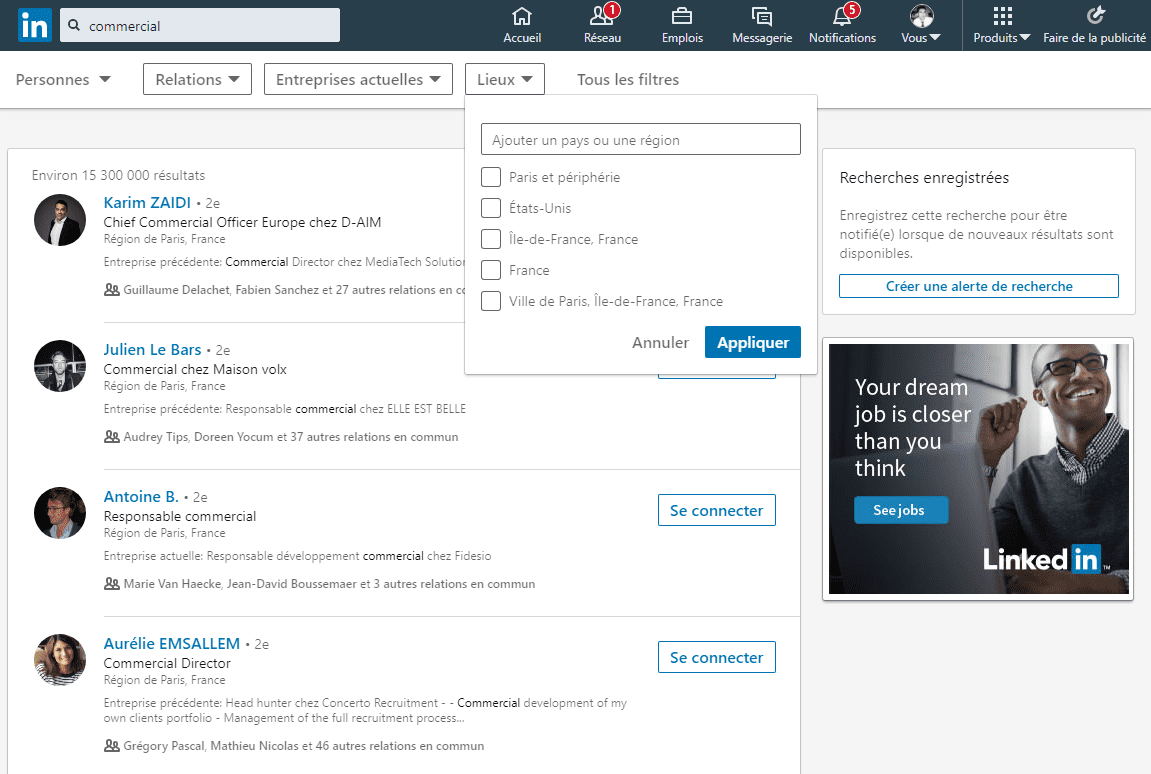Go to Accueil home icon
Viewport: 1151px width, 774px height.
521,16
